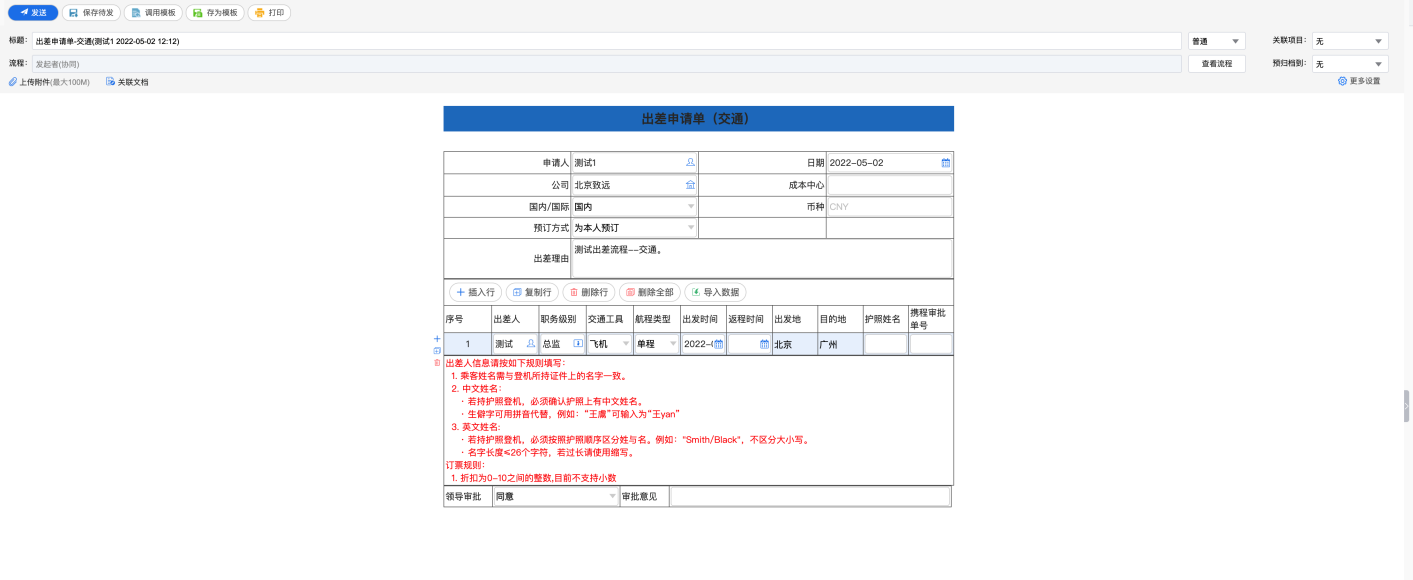The width and height of the screenshot is (1413, 580).
Task: Click the 复制行 copy row button
Action: (x=532, y=292)
